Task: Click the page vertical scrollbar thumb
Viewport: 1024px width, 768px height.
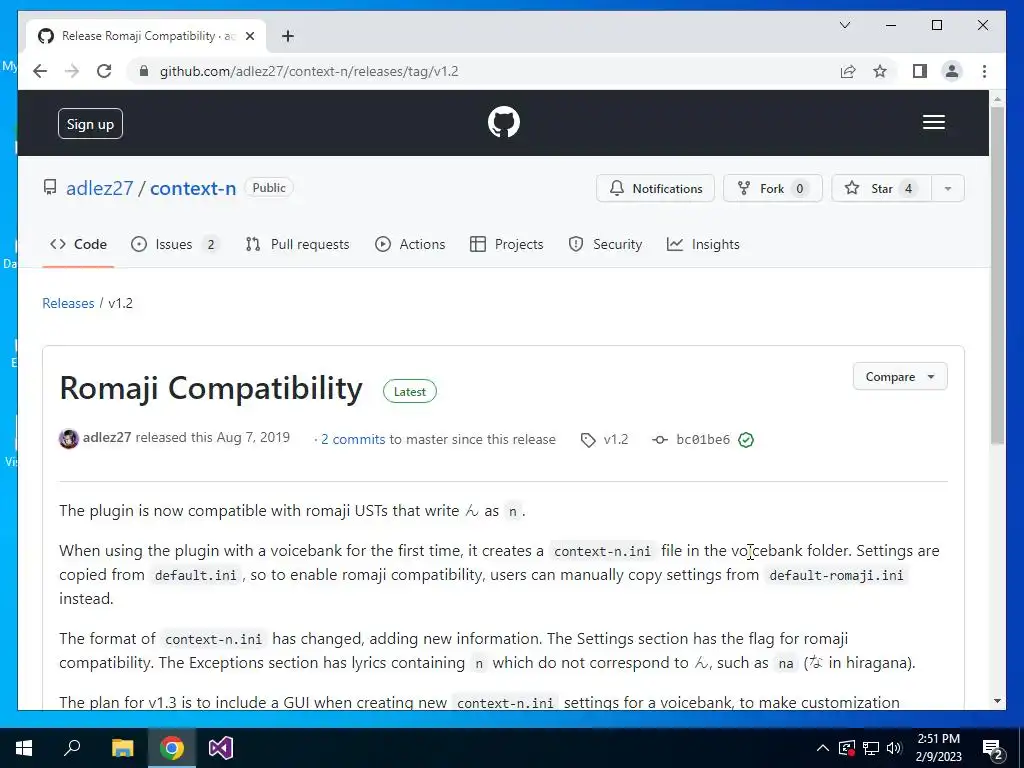Action: (x=997, y=275)
